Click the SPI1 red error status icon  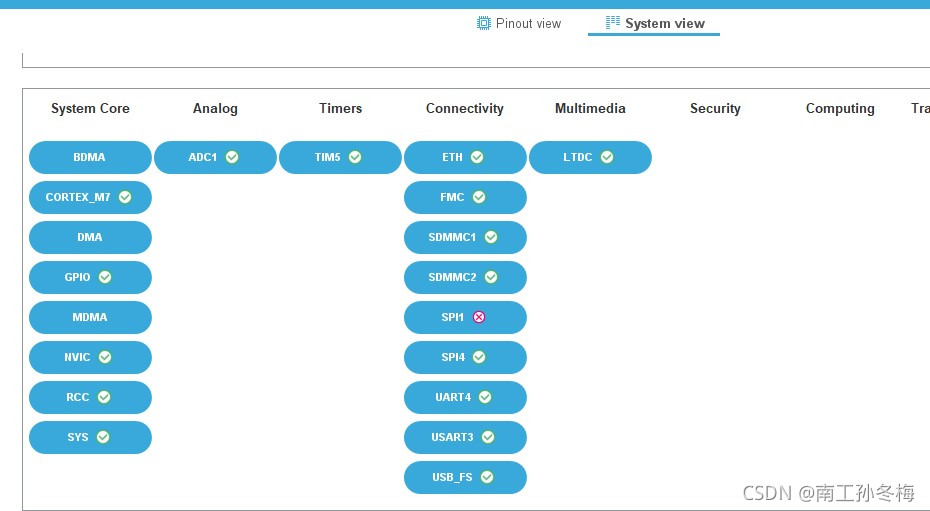coord(479,317)
